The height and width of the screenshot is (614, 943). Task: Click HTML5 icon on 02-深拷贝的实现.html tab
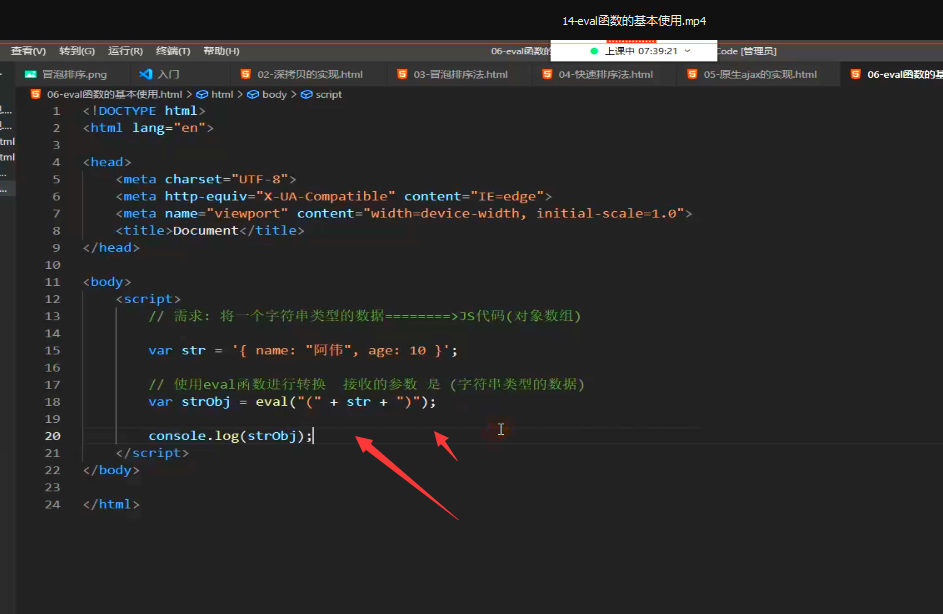(x=245, y=74)
